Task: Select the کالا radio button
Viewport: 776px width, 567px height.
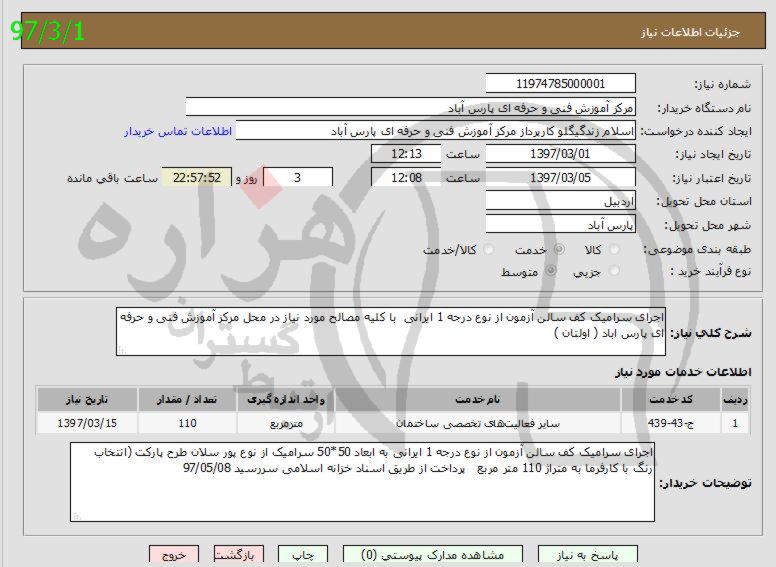Action: pyautogui.click(x=615, y=250)
